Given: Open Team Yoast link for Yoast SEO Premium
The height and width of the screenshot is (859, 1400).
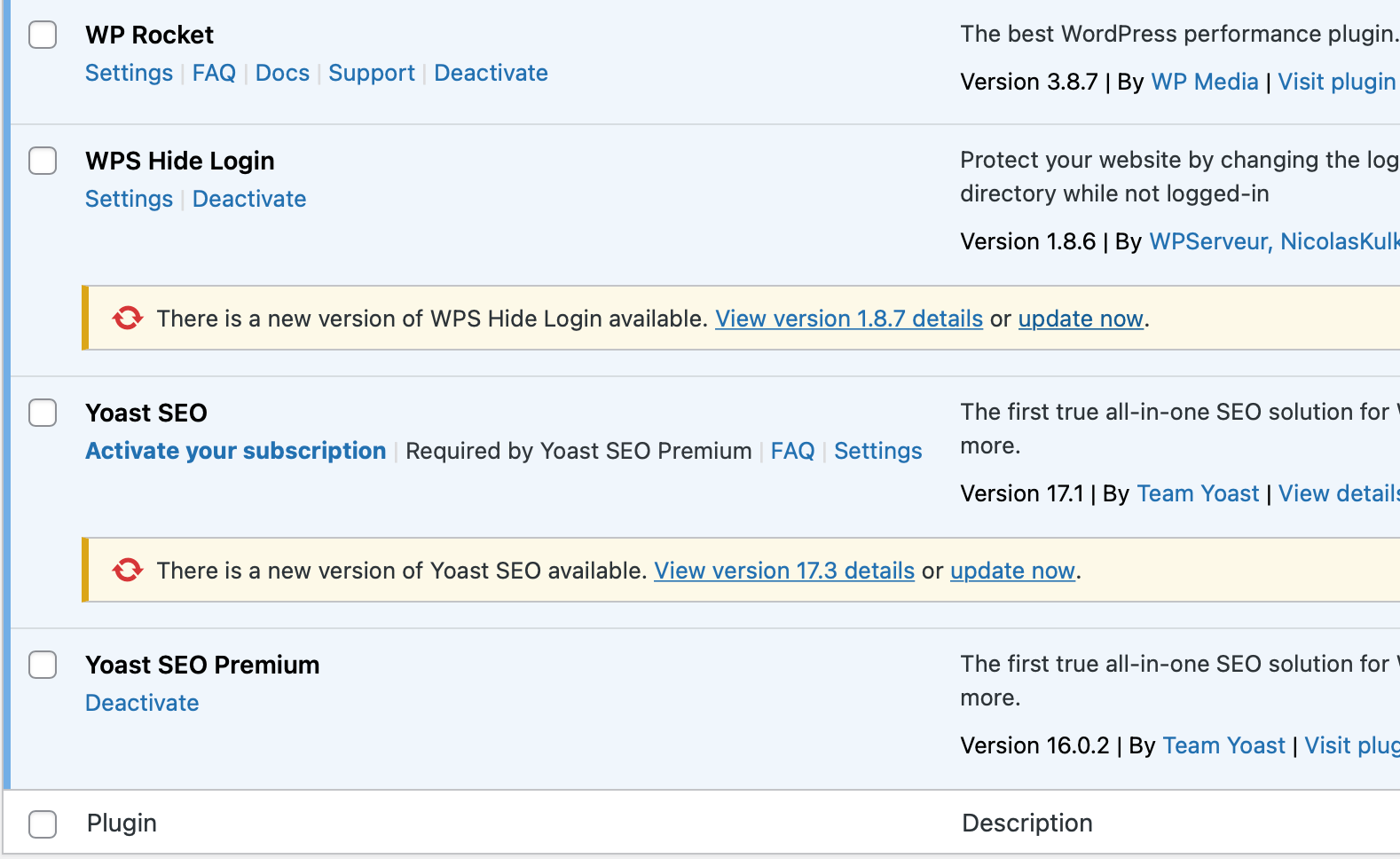Looking at the screenshot, I should pos(1223,745).
